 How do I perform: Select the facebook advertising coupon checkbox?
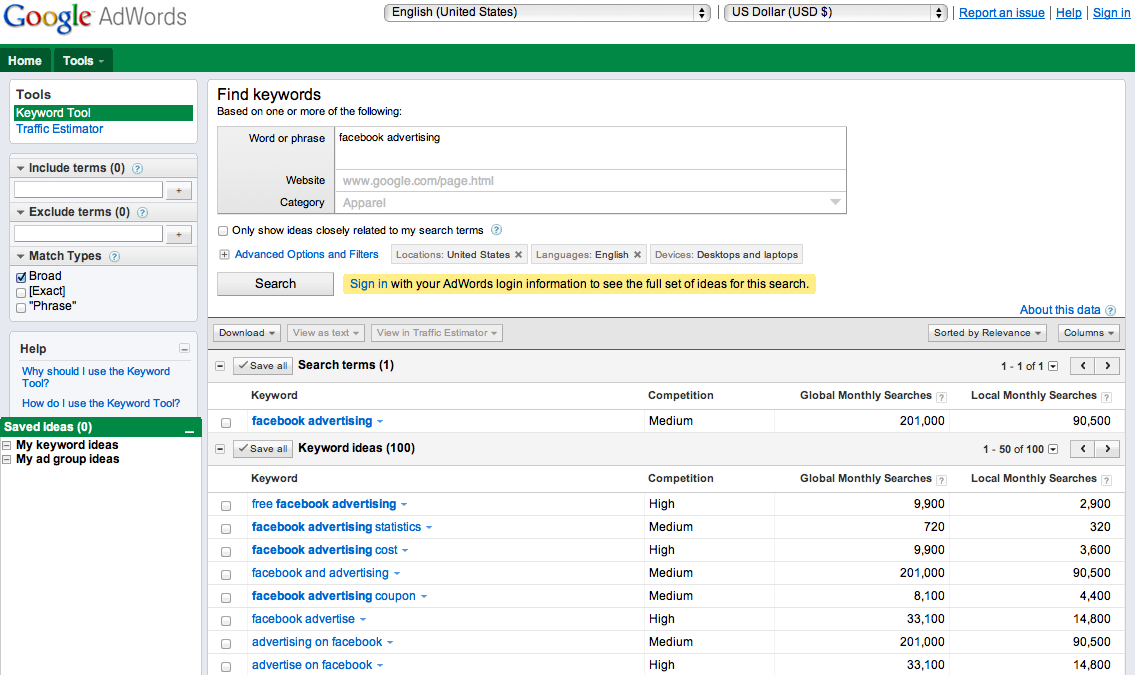(226, 598)
